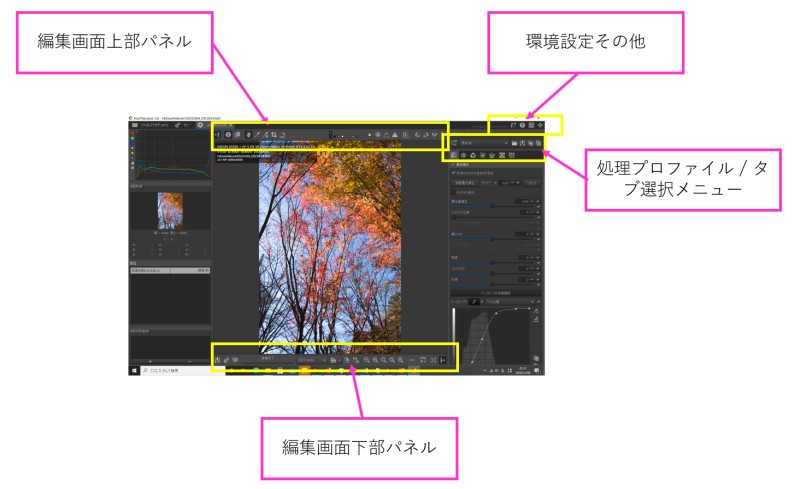Remove a snapshot with minus button
Viewport: 800px width, 489px height.
click(190, 361)
